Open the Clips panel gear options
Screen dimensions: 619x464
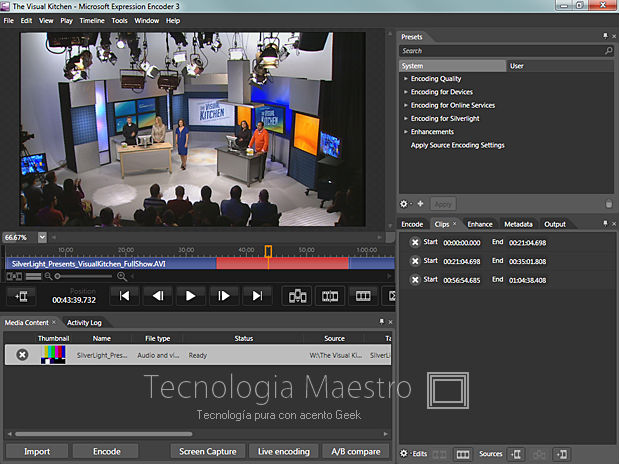pos(403,453)
